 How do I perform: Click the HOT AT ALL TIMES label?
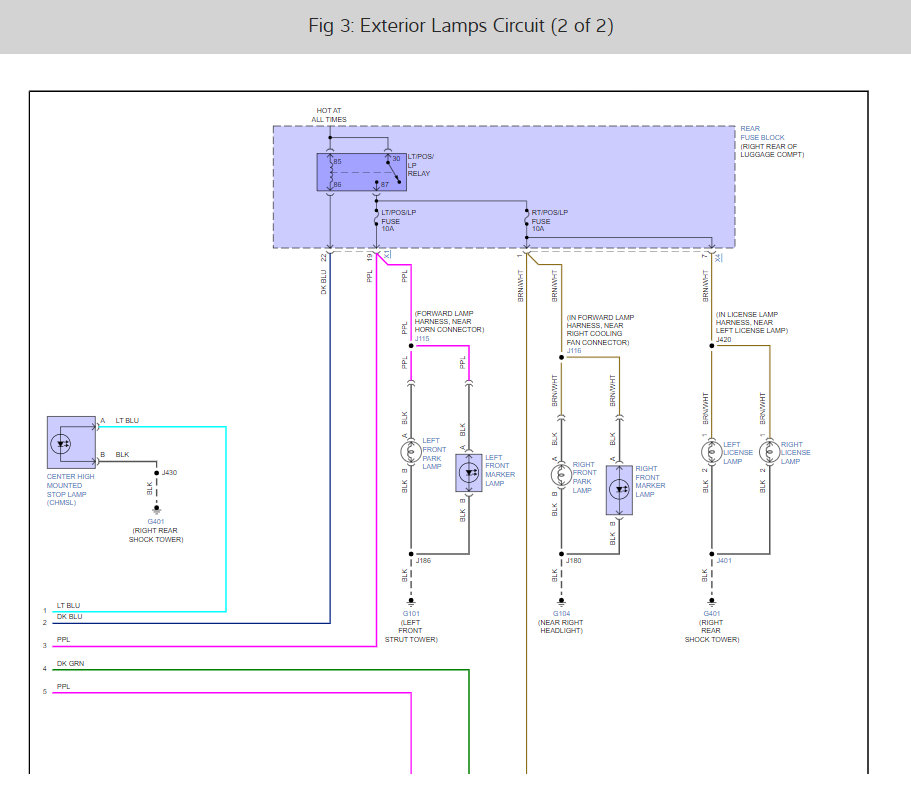[329, 115]
